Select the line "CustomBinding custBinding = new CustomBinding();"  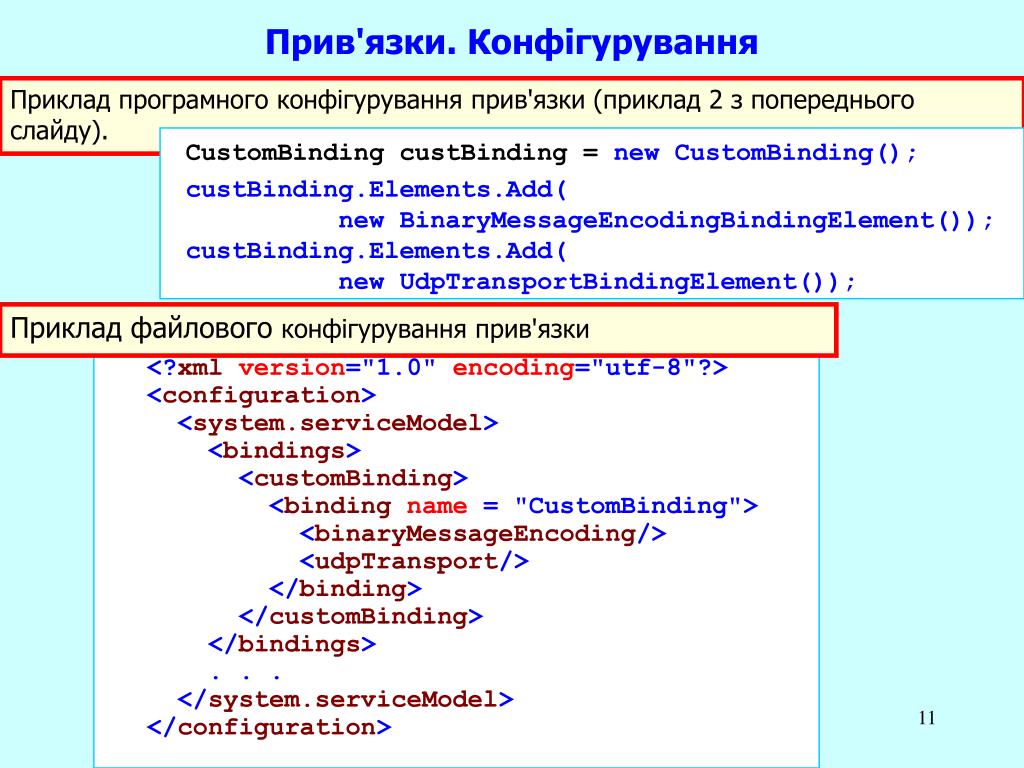click(552, 153)
